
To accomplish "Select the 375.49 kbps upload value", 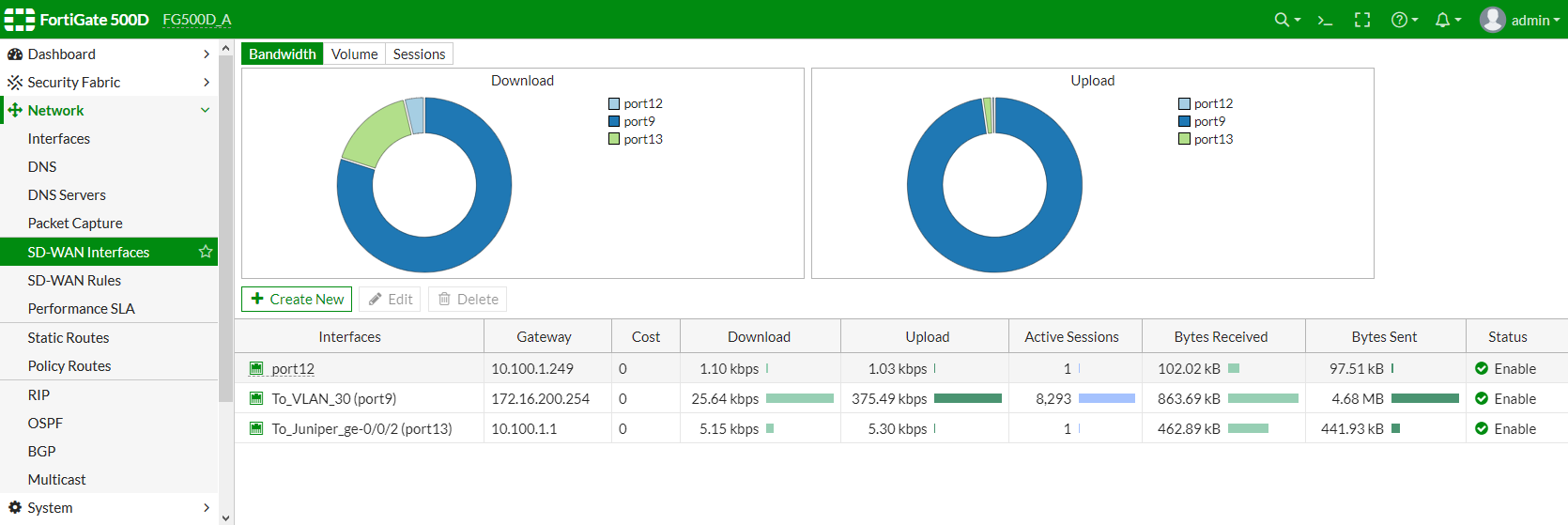I will [x=889, y=399].
